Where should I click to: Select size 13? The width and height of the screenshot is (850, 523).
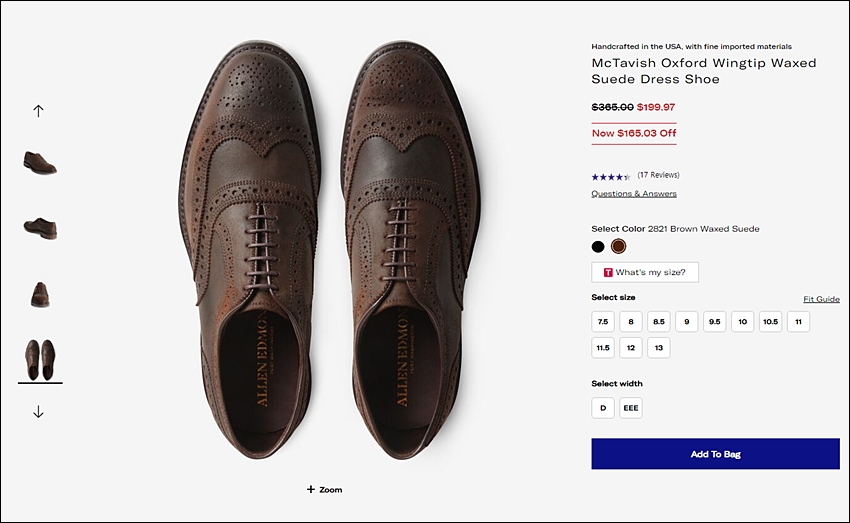point(659,347)
